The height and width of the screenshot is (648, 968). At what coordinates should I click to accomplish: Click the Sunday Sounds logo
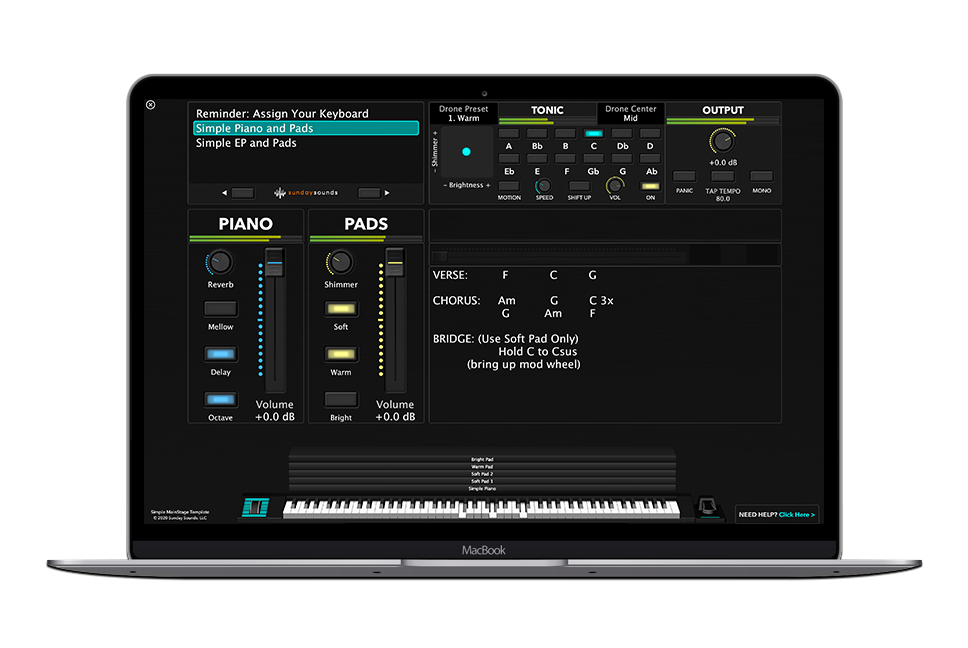[x=305, y=192]
